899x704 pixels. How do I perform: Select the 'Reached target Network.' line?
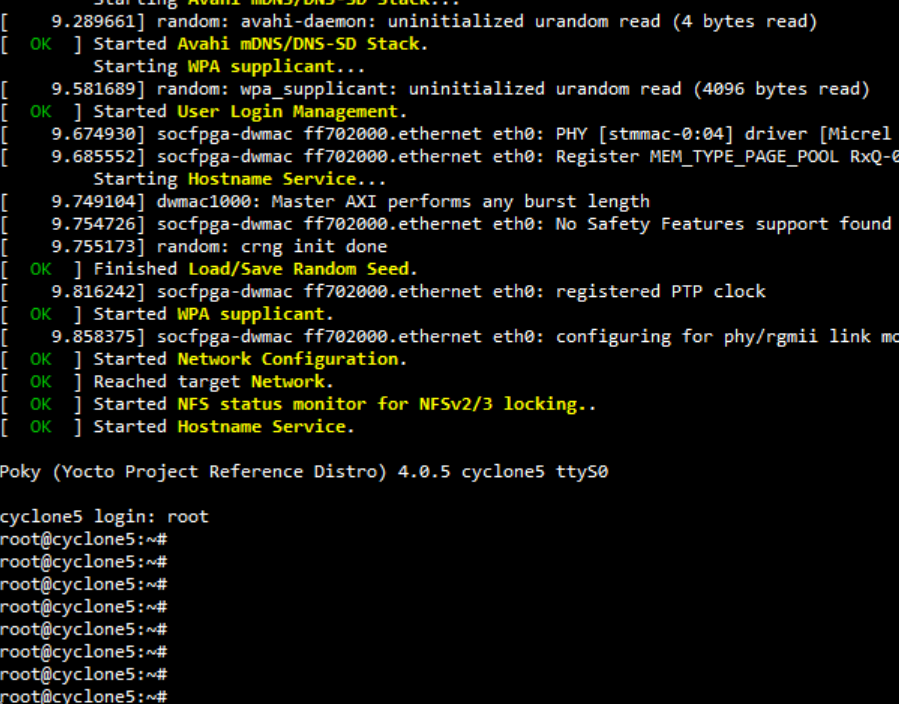[214, 382]
